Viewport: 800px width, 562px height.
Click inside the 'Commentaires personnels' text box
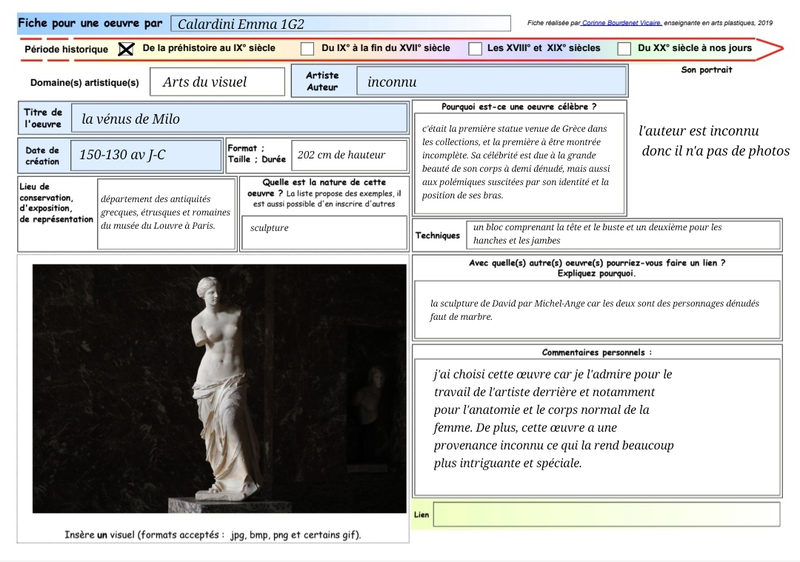(x=596, y=425)
